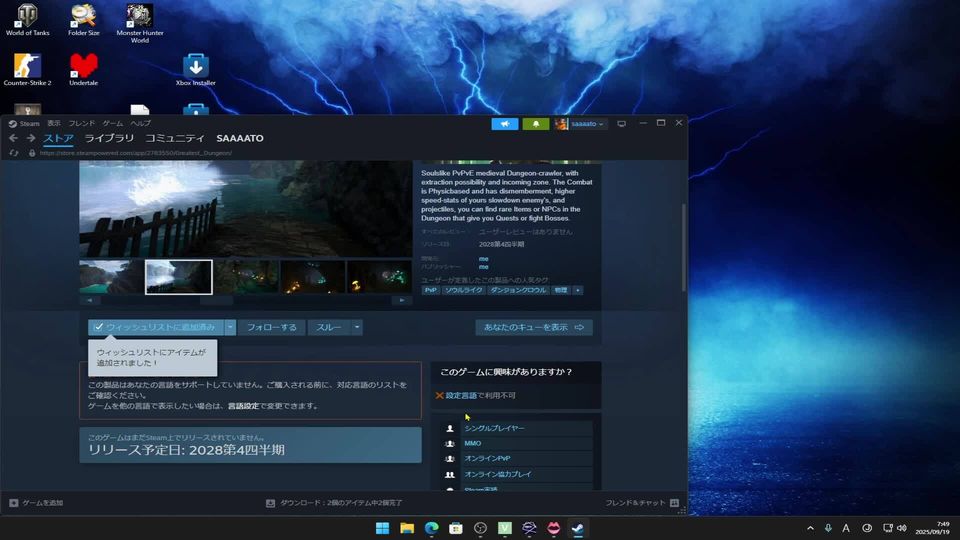This screenshot has width=960, height=540.
Task: Click ソウルライク tag
Action: [x=463, y=290]
